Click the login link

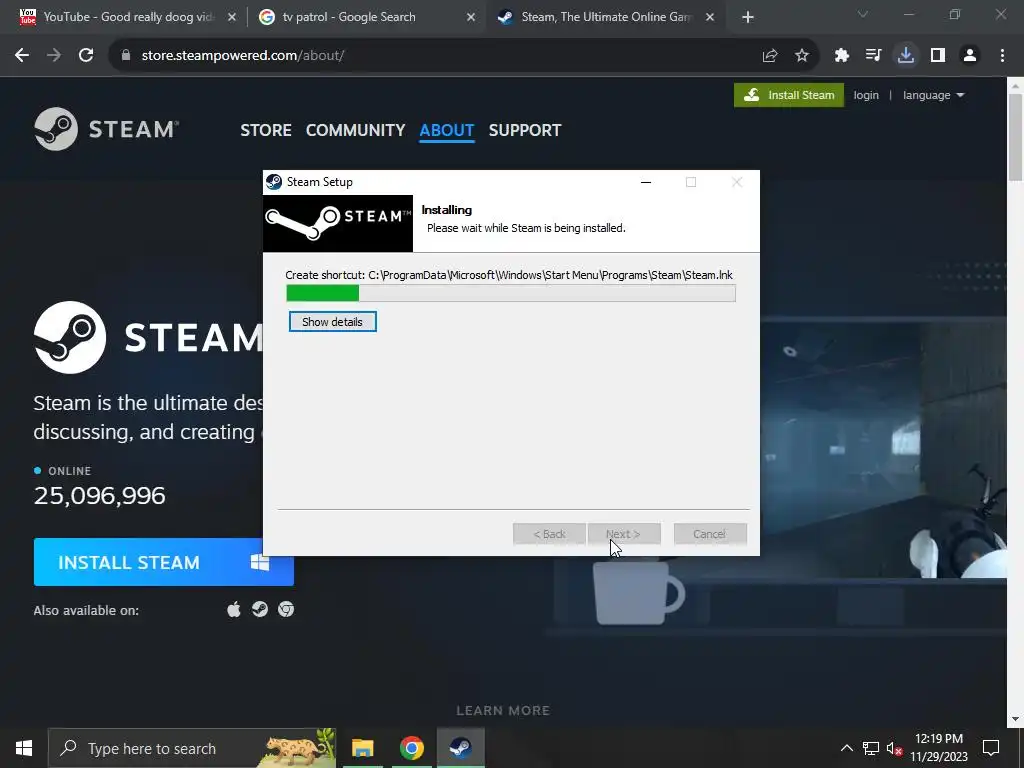pyautogui.click(x=866, y=95)
